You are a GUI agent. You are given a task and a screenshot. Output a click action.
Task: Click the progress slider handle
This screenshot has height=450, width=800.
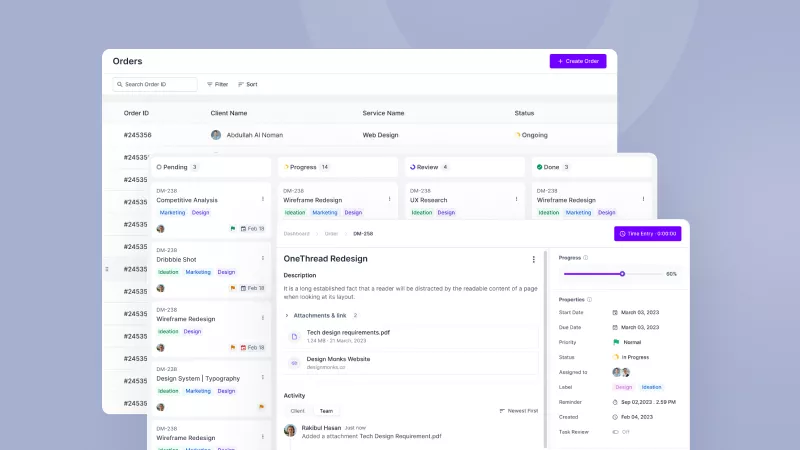[x=622, y=273]
